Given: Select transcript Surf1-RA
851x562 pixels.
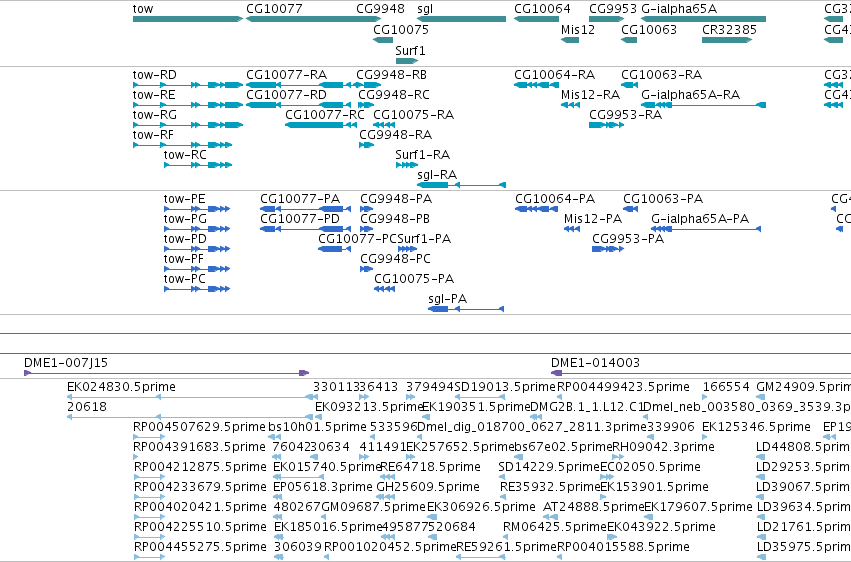Looking at the screenshot, I should coord(423,155).
